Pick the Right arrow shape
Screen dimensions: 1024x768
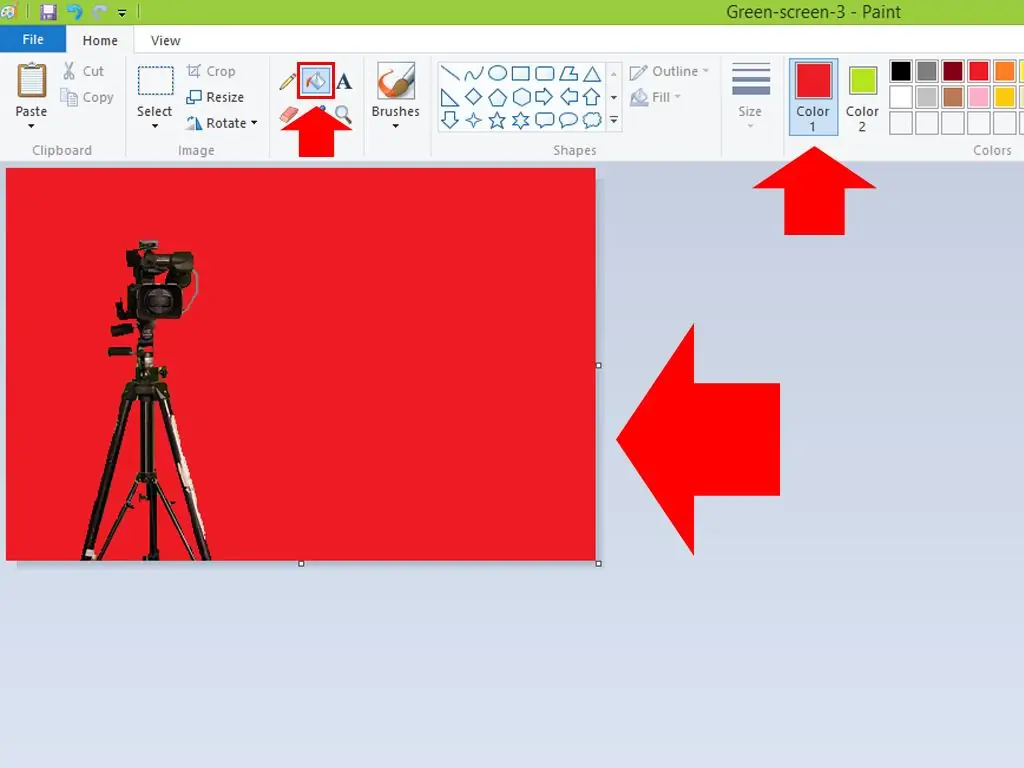(544, 97)
